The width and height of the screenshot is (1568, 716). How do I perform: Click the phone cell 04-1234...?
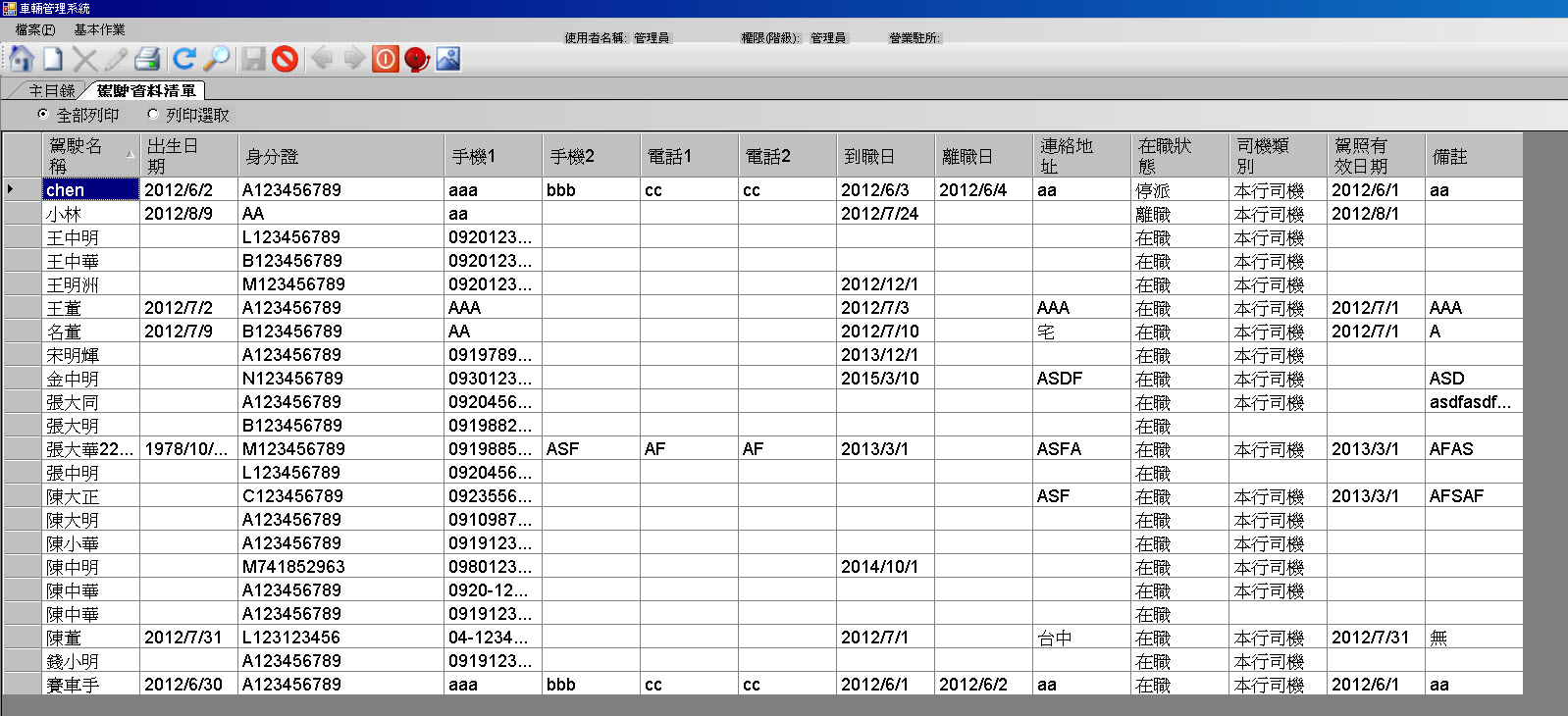(493, 637)
